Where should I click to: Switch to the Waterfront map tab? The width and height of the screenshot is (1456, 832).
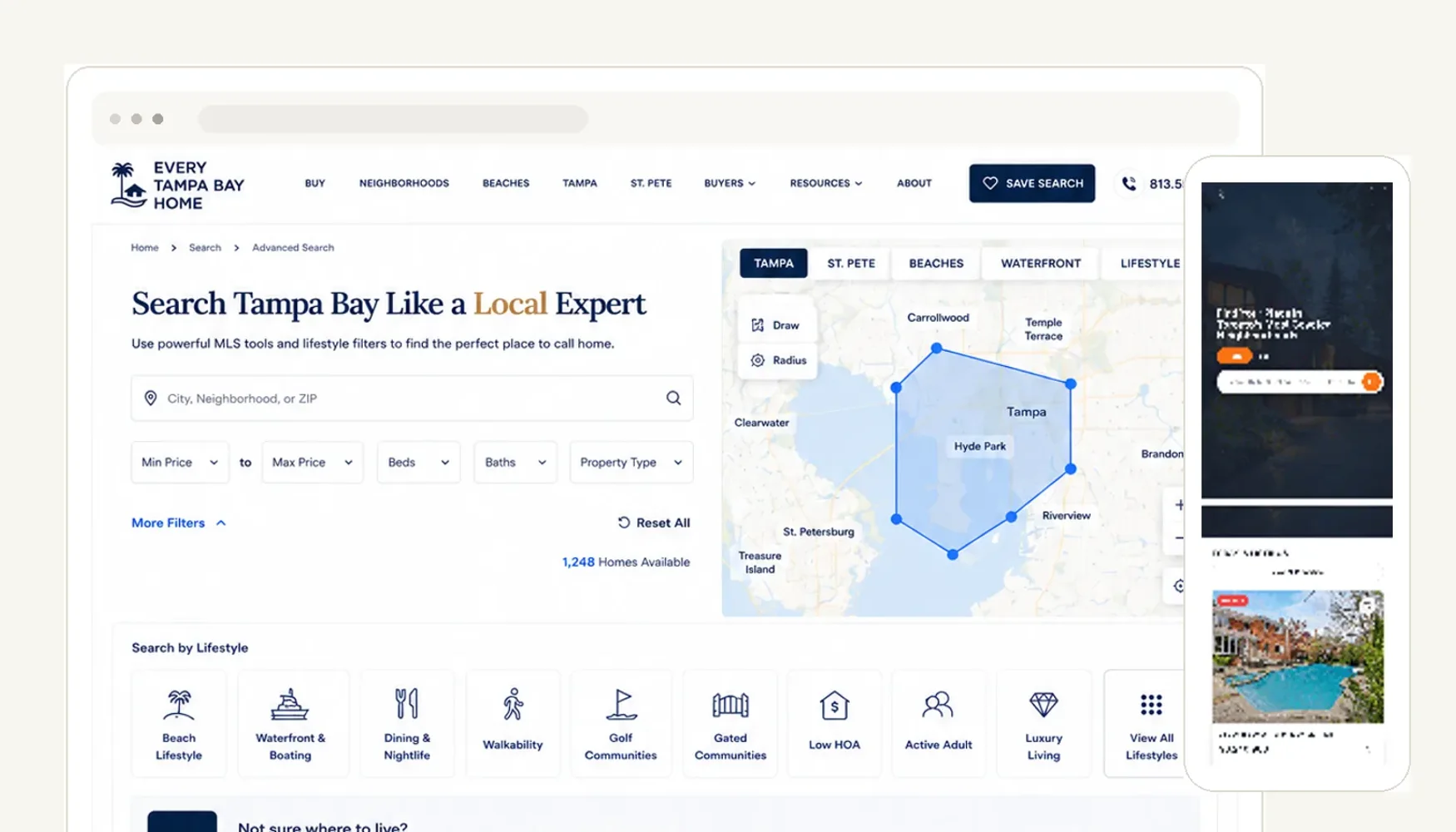pos(1041,263)
